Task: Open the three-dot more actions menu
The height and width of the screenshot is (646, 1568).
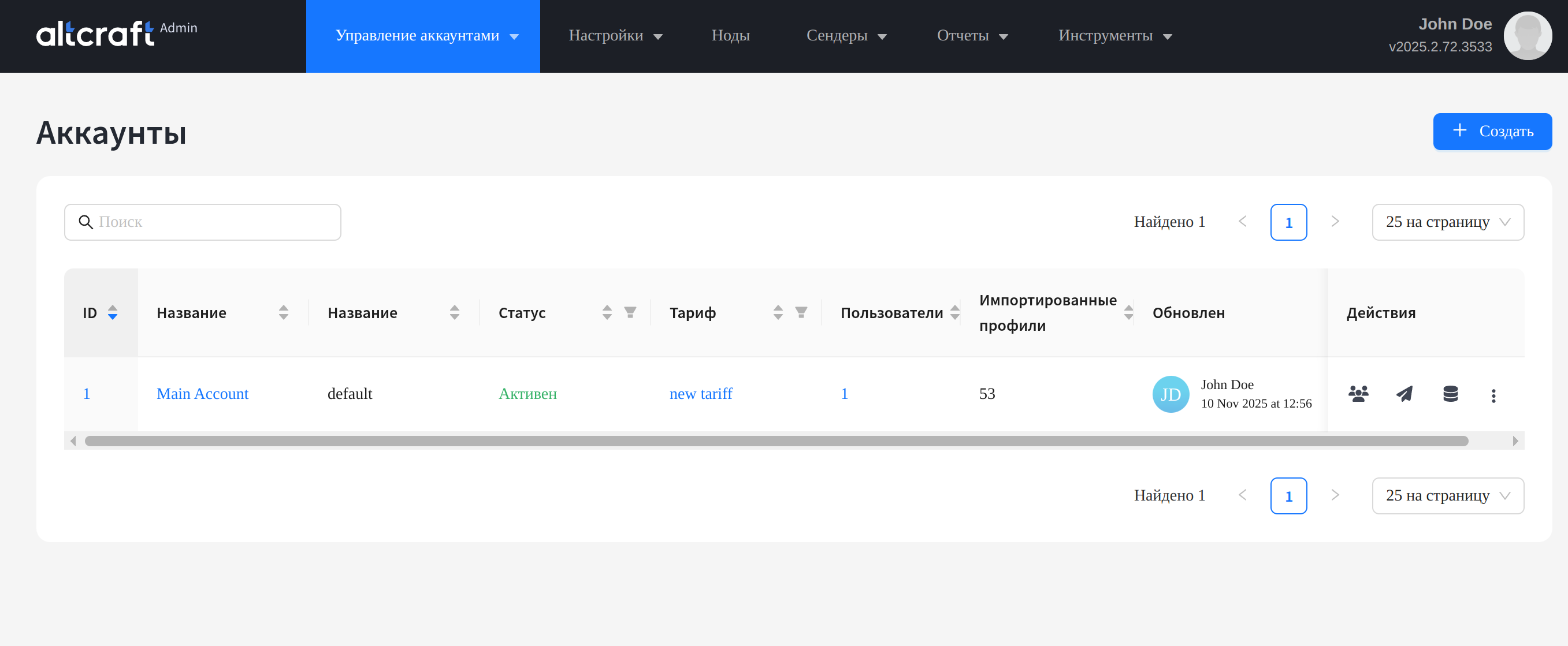Action: 1493,396
